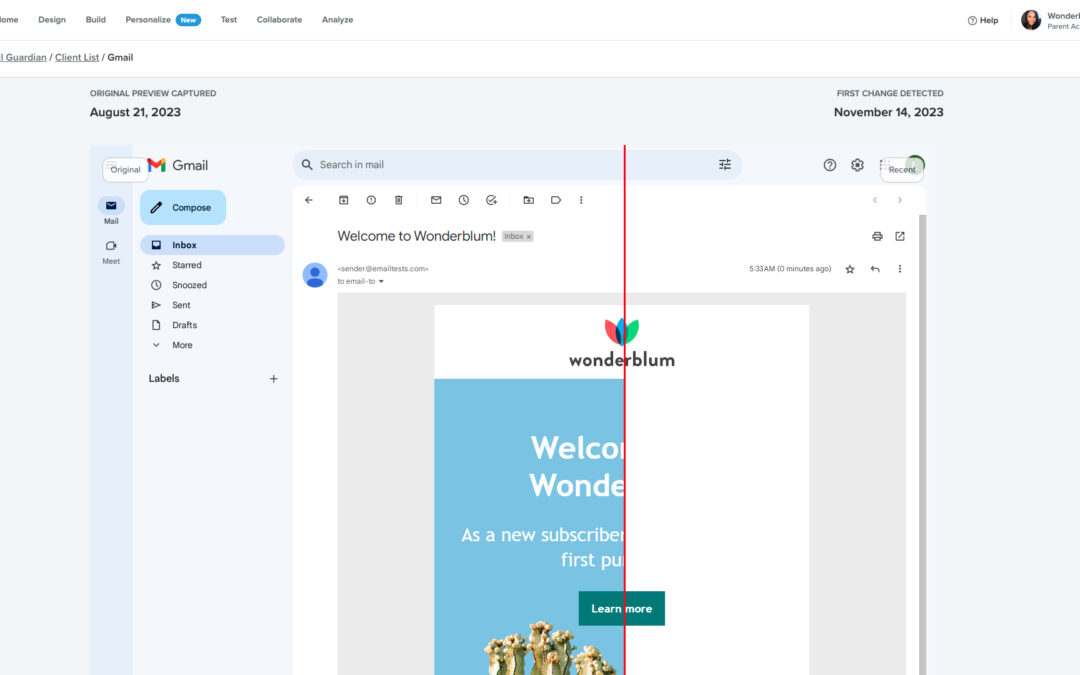Screen dimensions: 1080x675
Task: Open the Test menu
Action: (229, 20)
